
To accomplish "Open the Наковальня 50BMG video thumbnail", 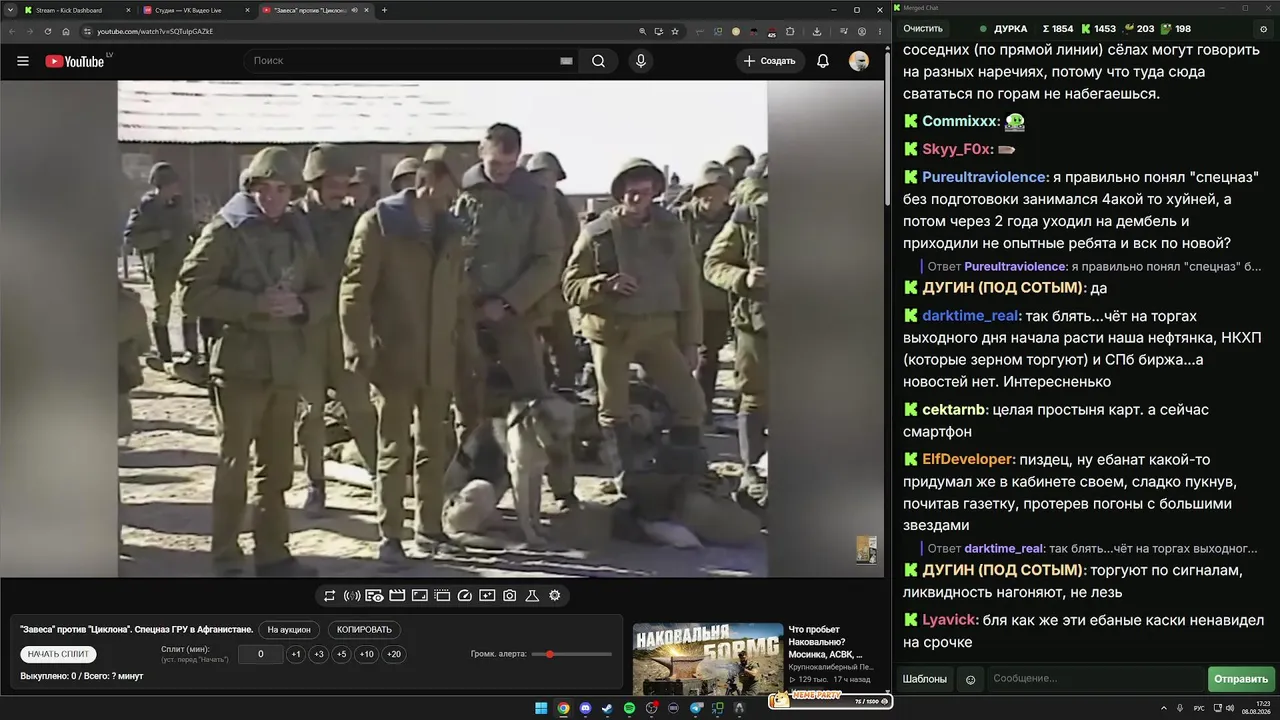I will 707,658.
